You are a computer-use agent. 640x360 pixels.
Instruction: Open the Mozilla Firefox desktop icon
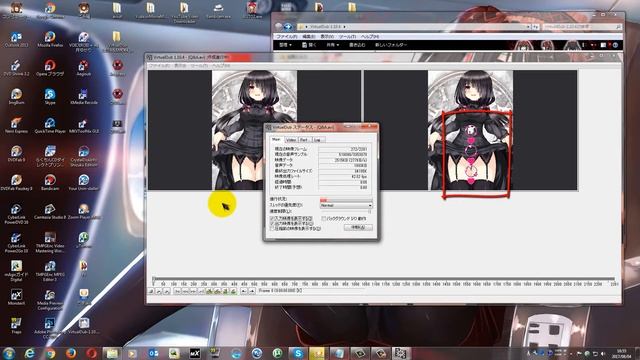tap(50, 39)
